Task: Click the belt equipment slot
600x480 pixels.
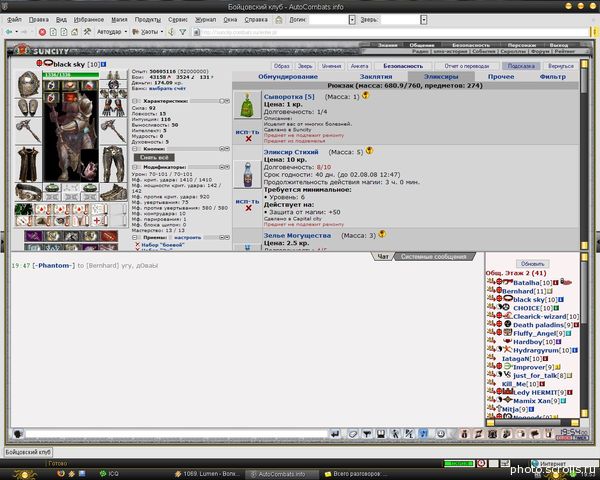Action: point(28,192)
